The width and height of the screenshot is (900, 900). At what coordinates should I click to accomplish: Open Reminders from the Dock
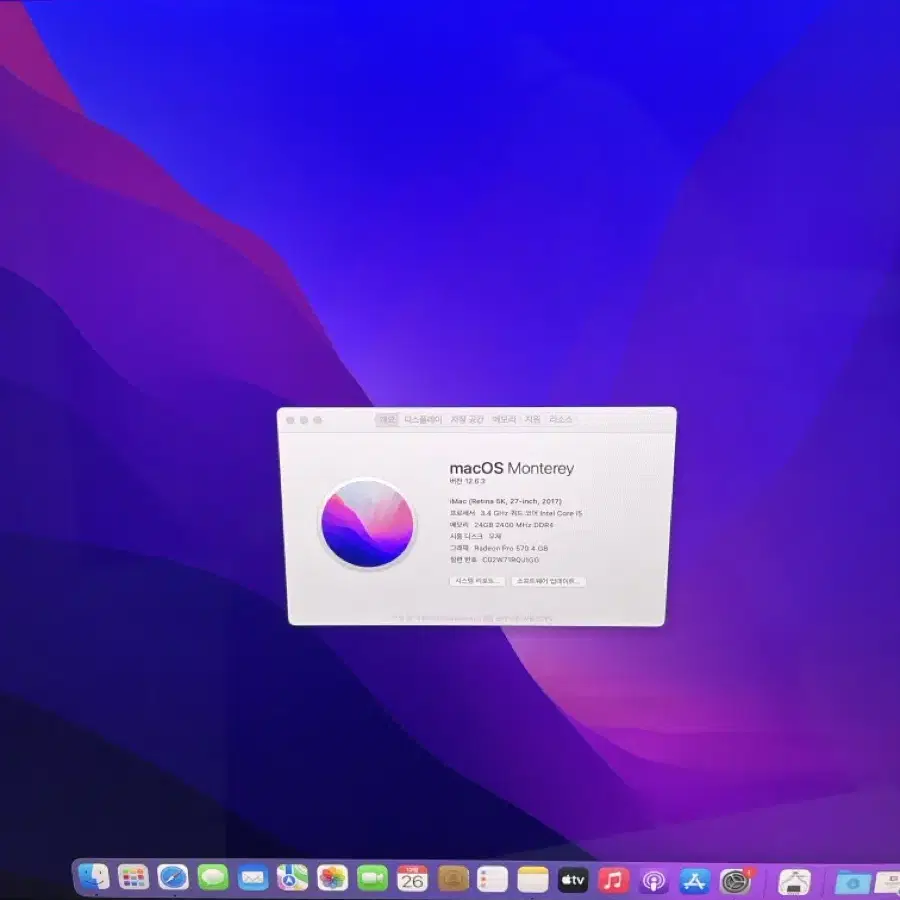[492, 879]
